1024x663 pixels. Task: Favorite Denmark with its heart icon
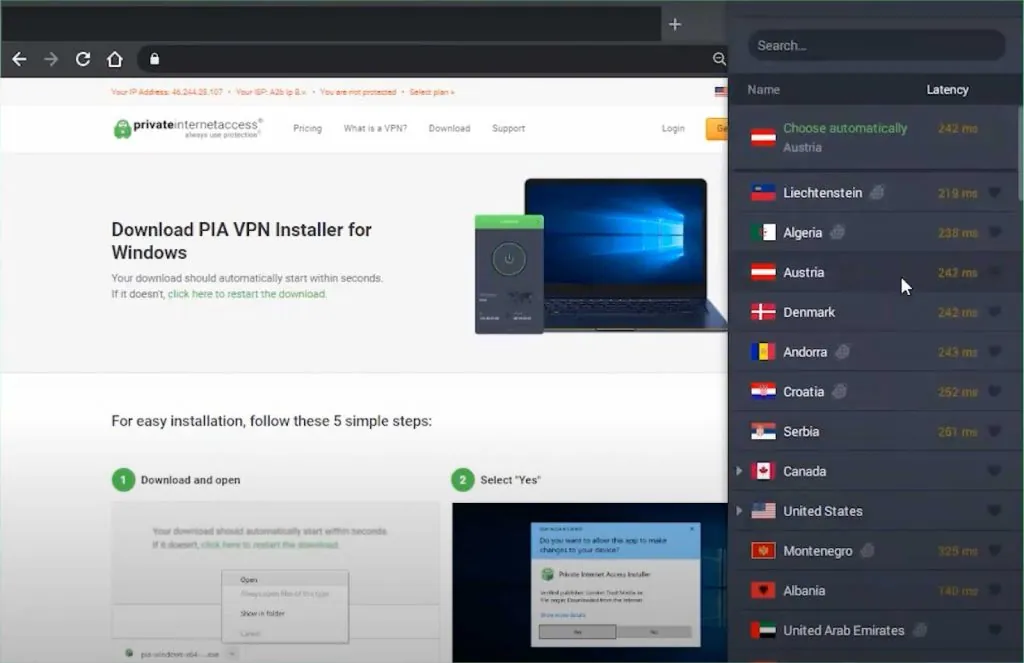coord(994,312)
